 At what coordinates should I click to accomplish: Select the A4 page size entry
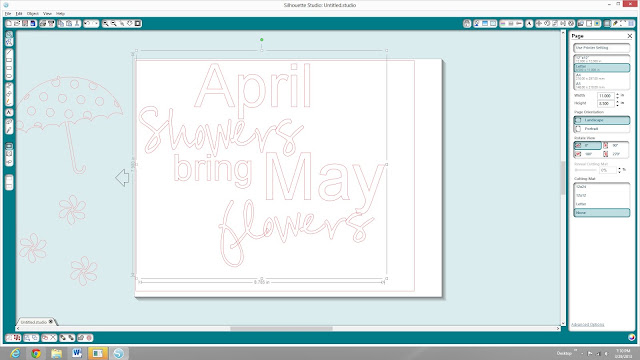tap(602, 76)
